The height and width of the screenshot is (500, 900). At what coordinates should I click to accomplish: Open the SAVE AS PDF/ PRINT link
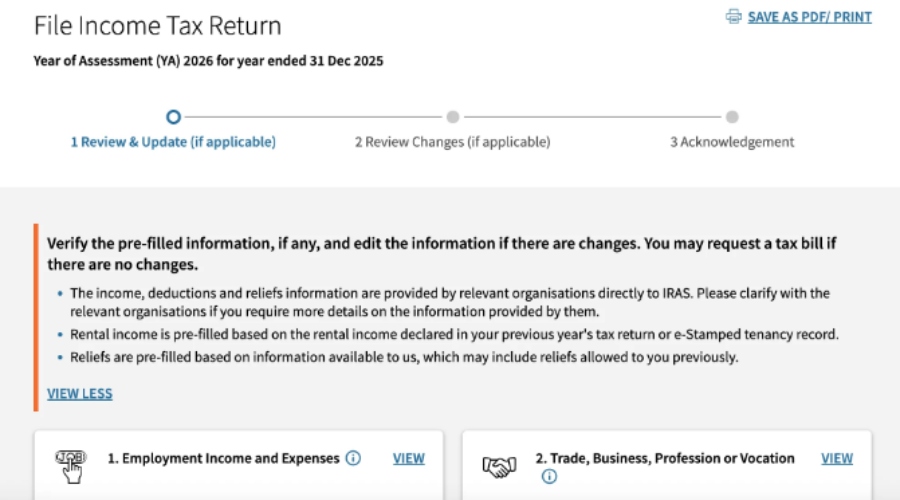809,17
